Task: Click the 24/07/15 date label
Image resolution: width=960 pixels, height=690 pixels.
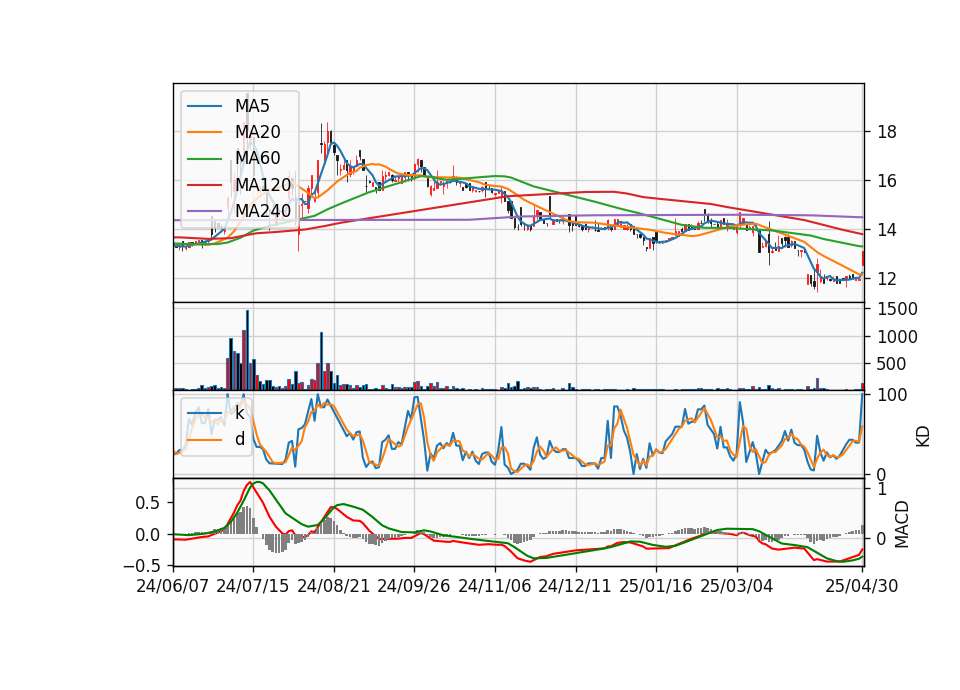Action: [253, 586]
